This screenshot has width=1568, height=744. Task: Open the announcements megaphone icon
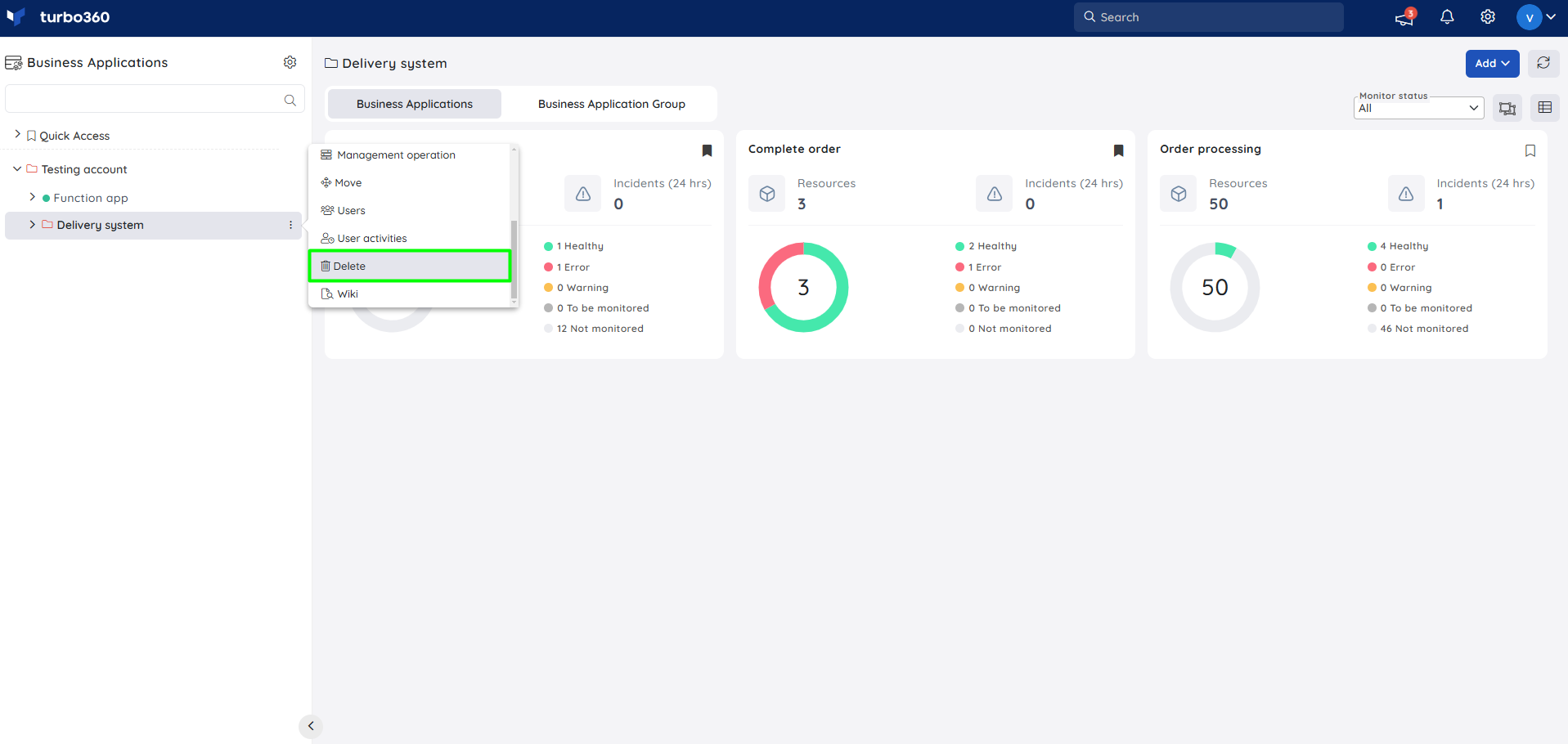pyautogui.click(x=1404, y=17)
